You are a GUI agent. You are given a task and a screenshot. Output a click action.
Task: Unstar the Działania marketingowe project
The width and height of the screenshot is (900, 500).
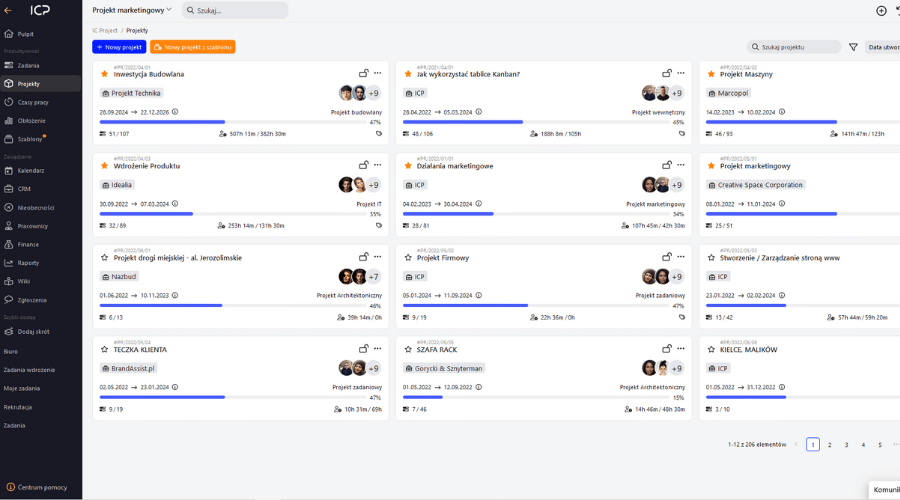tap(408, 166)
